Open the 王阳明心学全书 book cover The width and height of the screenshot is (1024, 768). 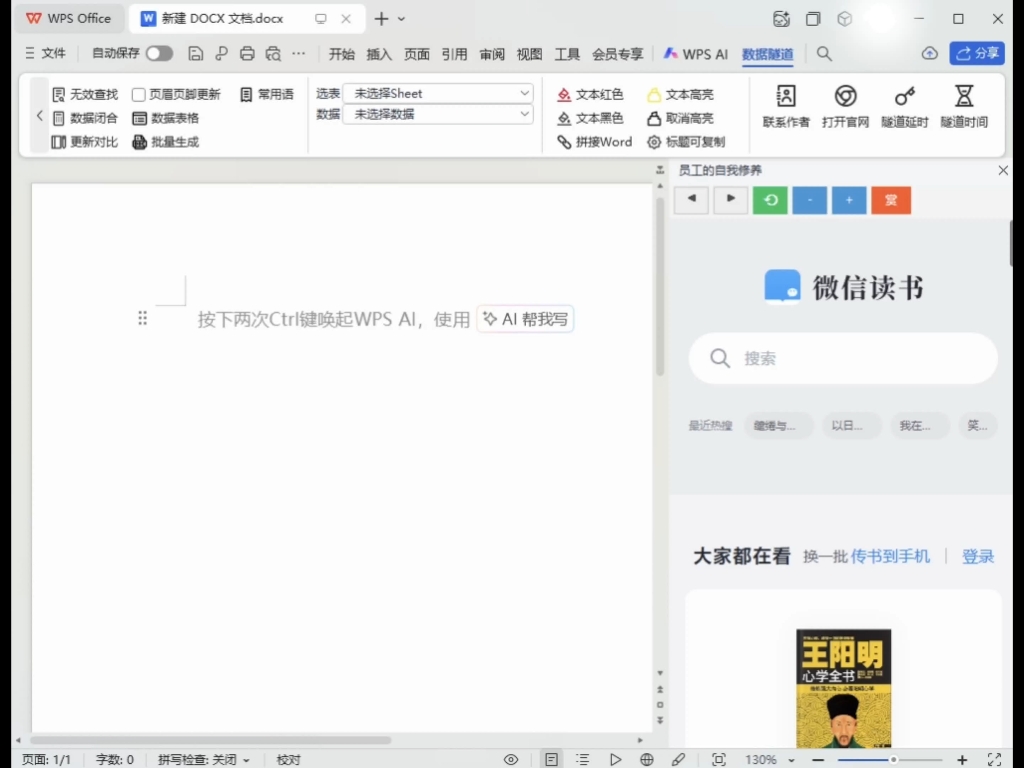(843, 688)
